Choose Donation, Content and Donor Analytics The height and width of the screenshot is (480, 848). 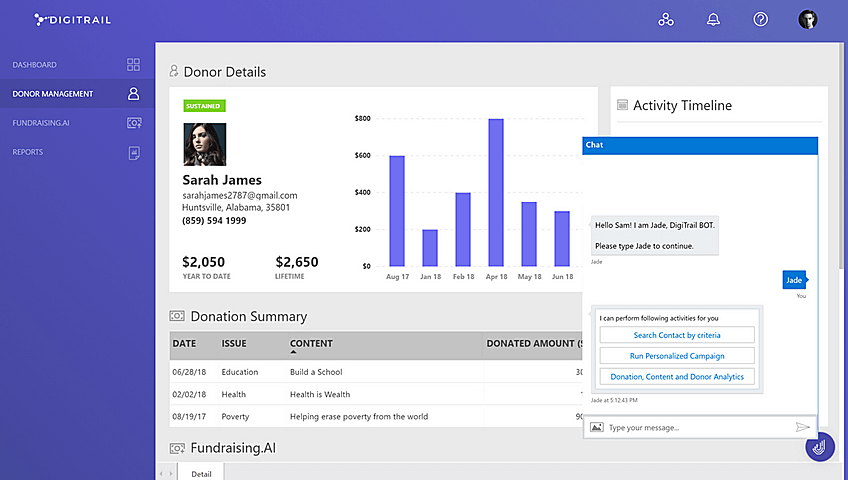(x=677, y=377)
